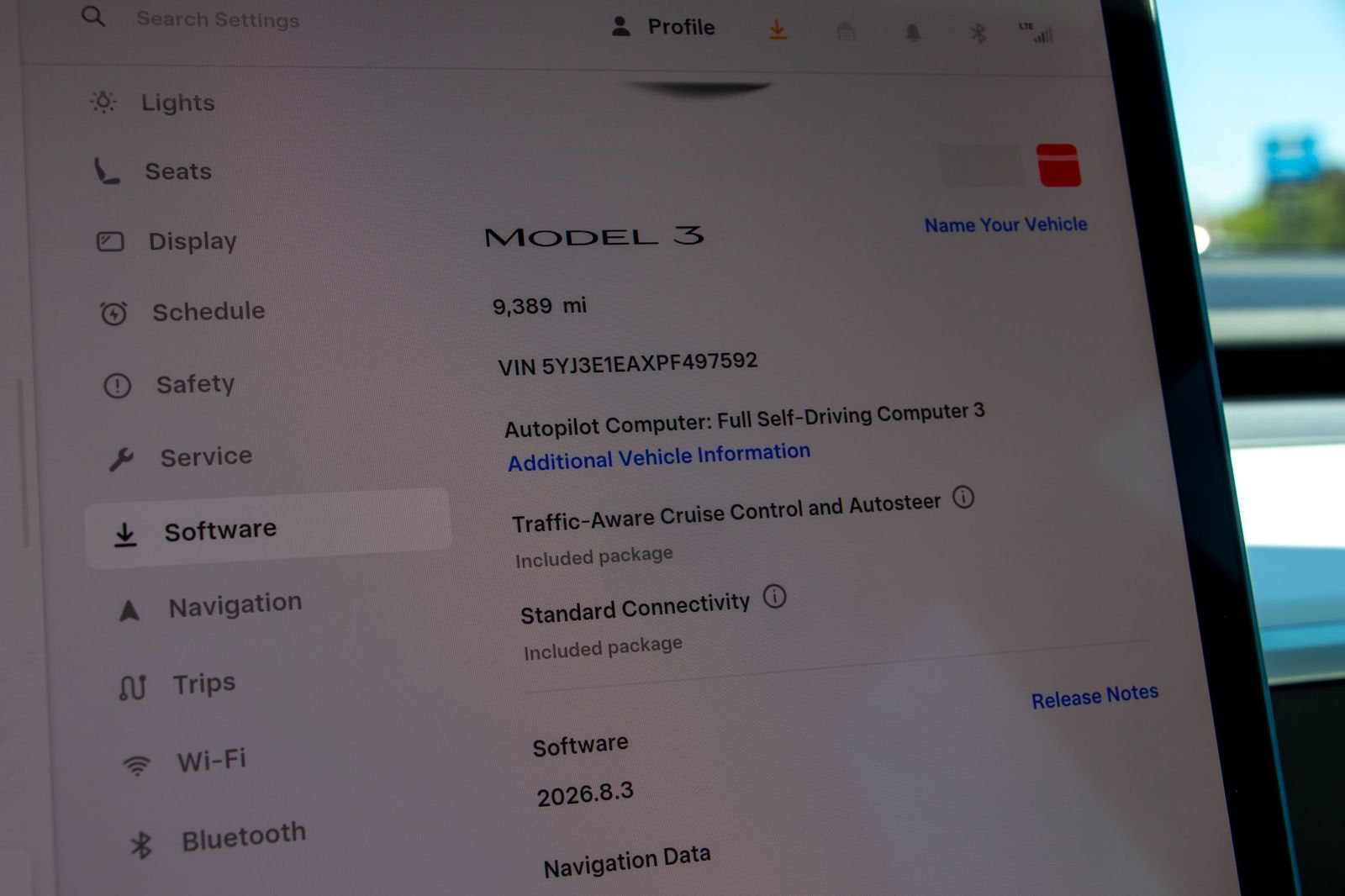Tap the Autopilot Computer description line
The width and height of the screenshot is (1345, 896).
[x=744, y=420]
